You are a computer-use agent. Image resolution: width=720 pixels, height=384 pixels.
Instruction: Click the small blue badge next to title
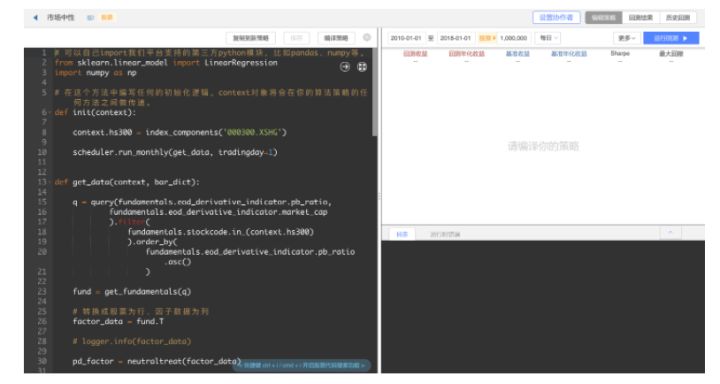(x=90, y=17)
